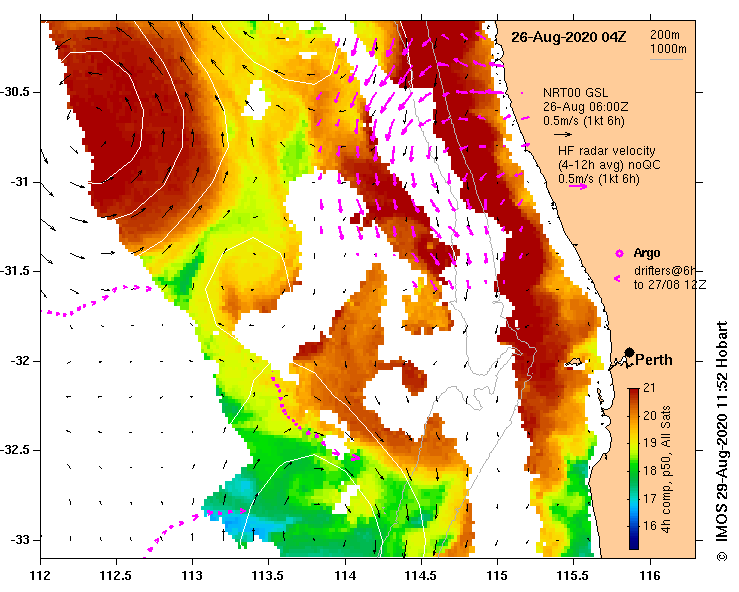Select '0.5m/s (1kt 6h)' above the magenta arrow
739x592 pixels.
click(599, 179)
